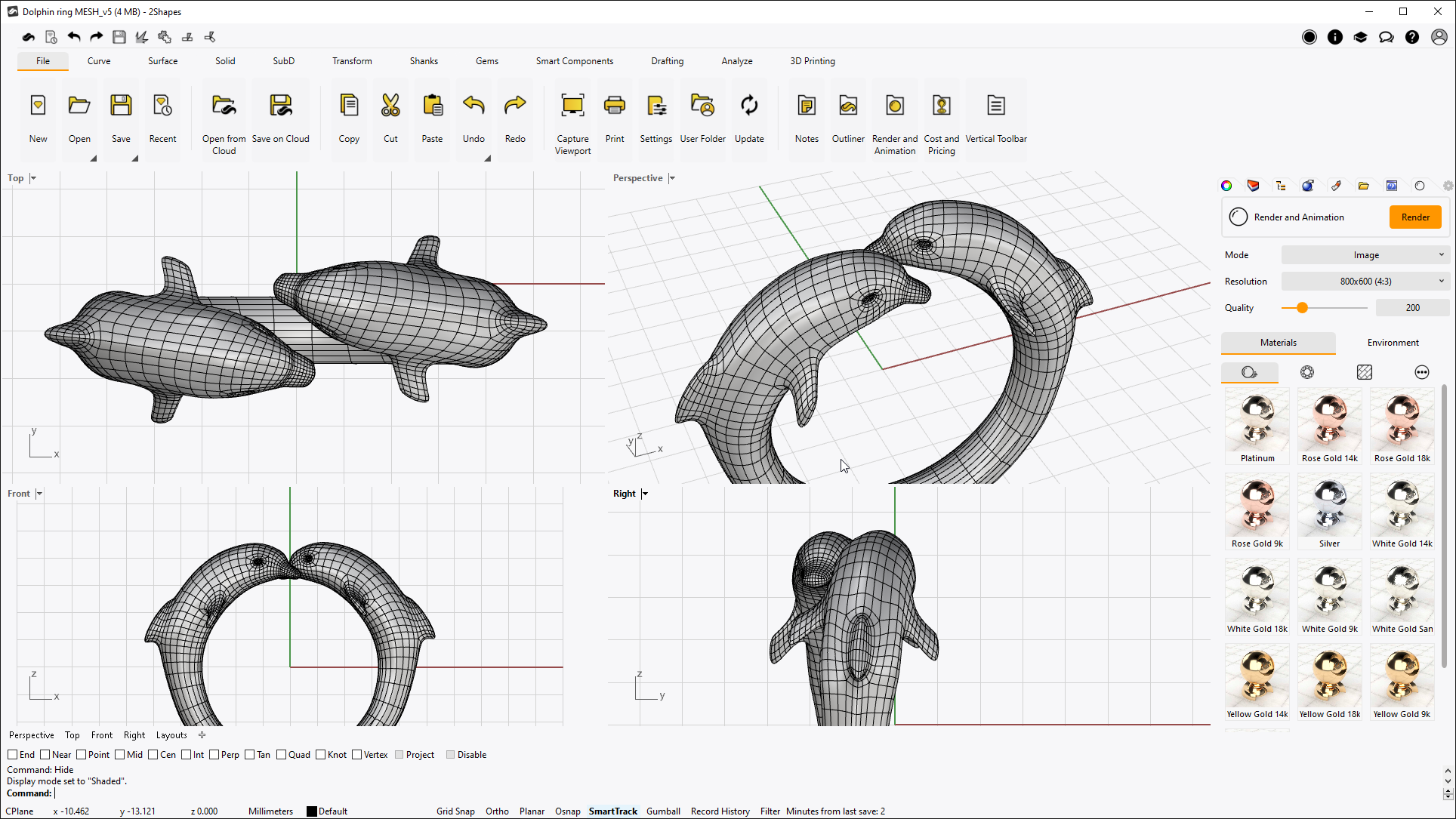Open the Settings icon
Image resolution: width=1456 pixels, height=819 pixels.
click(x=656, y=106)
